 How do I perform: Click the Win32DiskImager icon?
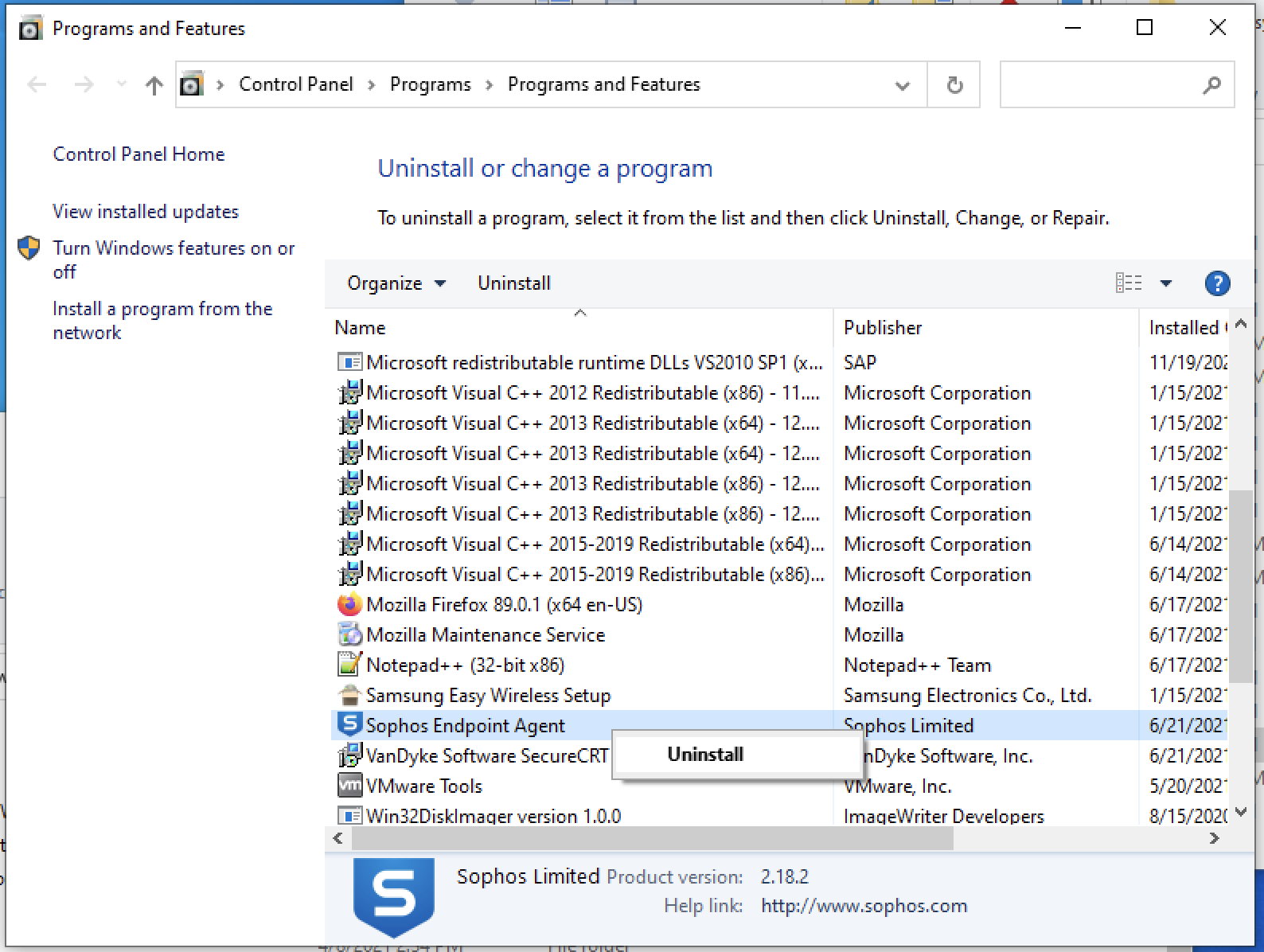[x=349, y=816]
